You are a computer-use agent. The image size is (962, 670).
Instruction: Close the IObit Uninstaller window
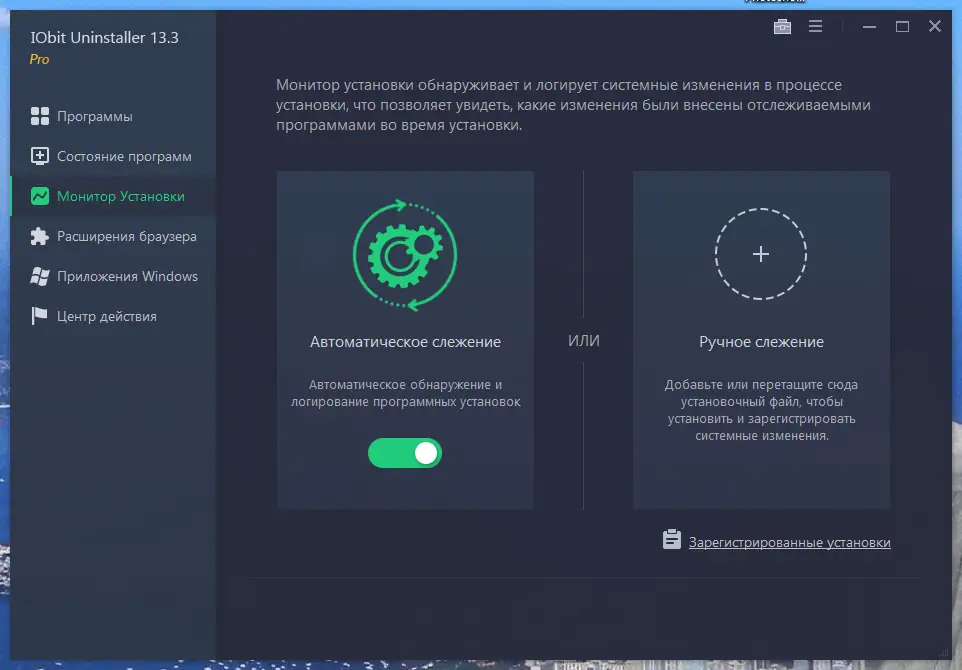tap(935, 26)
